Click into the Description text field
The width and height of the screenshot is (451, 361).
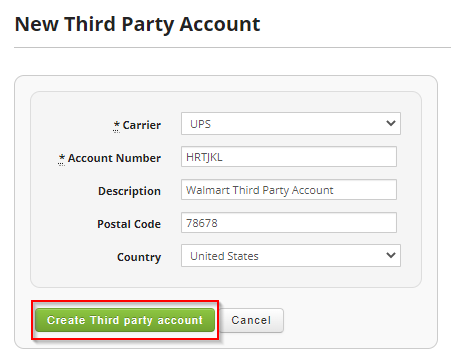289,189
